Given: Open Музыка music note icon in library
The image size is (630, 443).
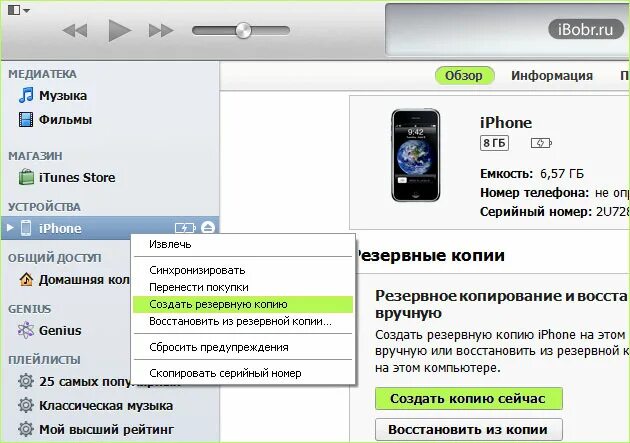Looking at the screenshot, I should (26, 95).
